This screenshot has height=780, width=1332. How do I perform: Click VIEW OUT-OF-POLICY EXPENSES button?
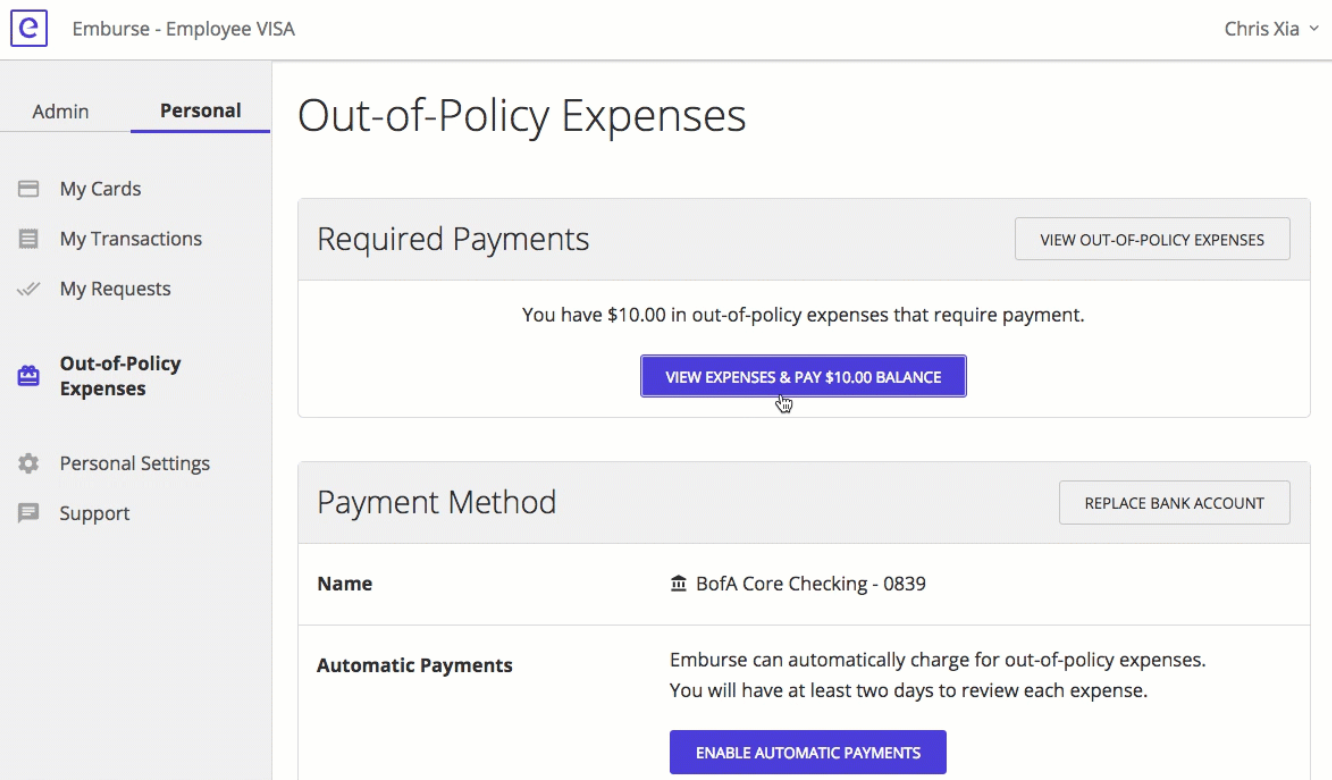click(x=1152, y=239)
